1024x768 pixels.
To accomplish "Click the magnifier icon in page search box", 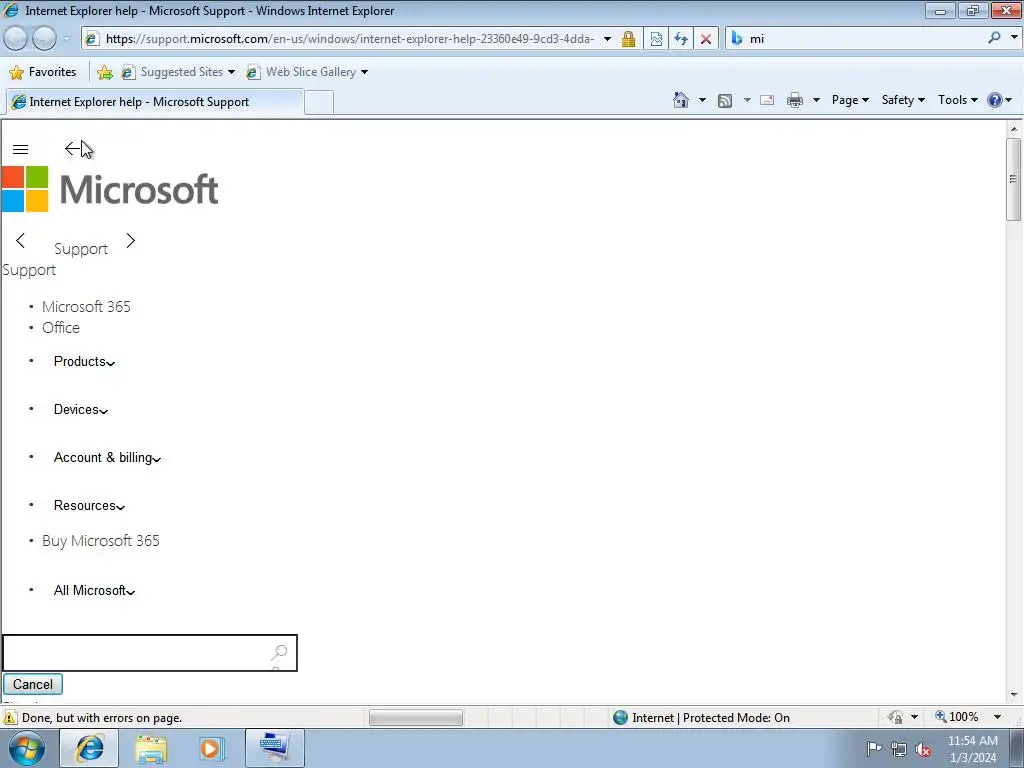I will tap(280, 652).
